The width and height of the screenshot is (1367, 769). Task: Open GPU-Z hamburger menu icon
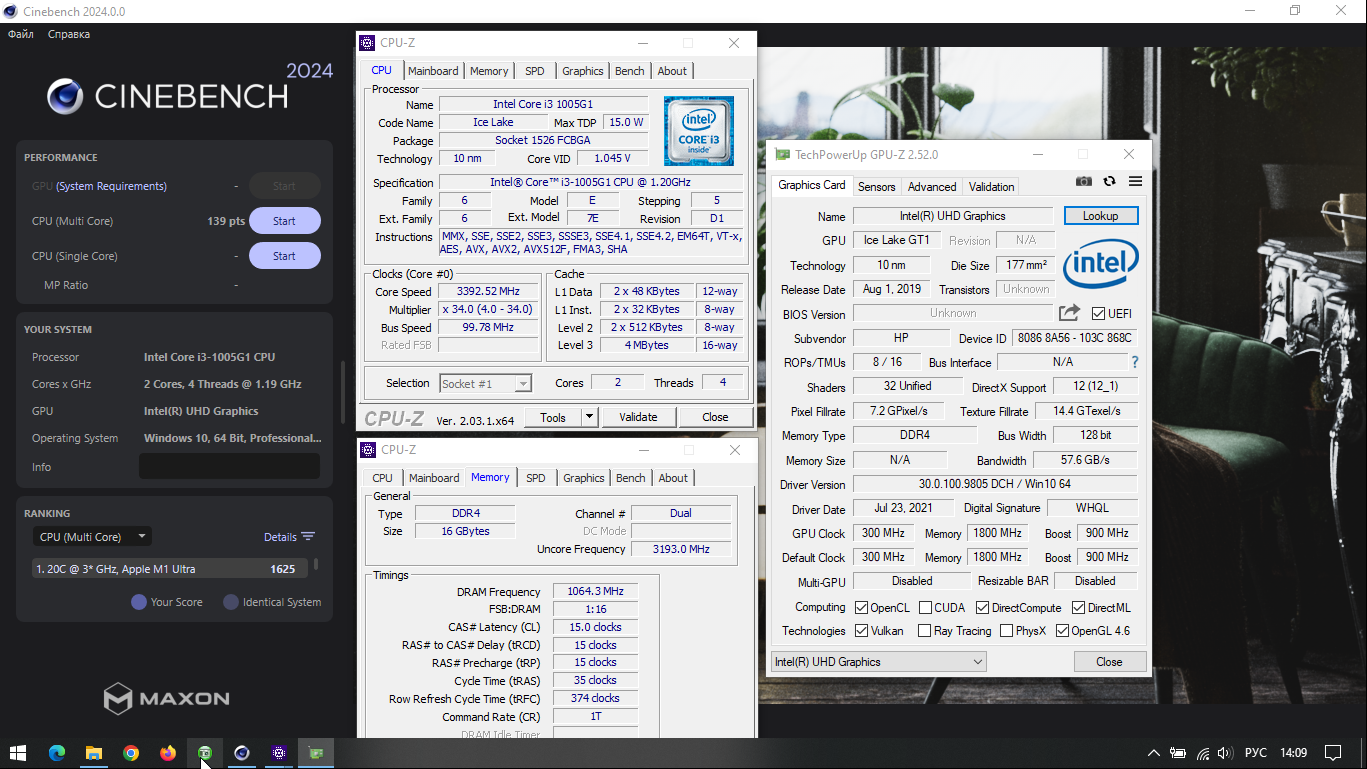click(1135, 181)
